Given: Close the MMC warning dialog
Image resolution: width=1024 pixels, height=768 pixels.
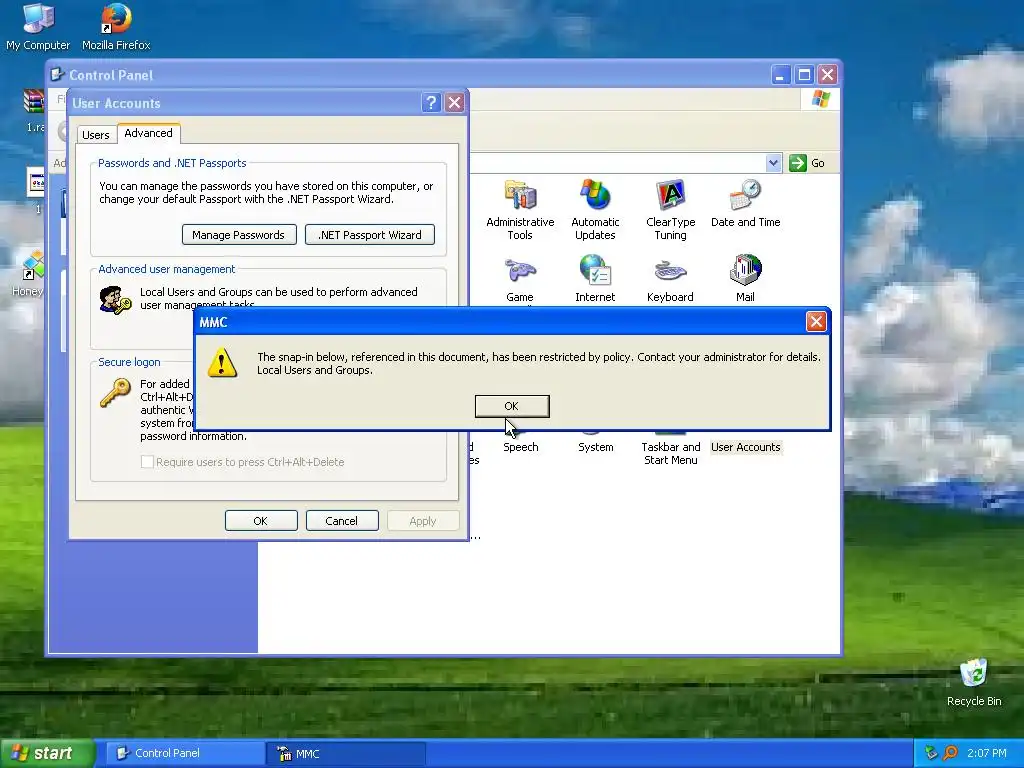Looking at the screenshot, I should pyautogui.click(x=816, y=321).
